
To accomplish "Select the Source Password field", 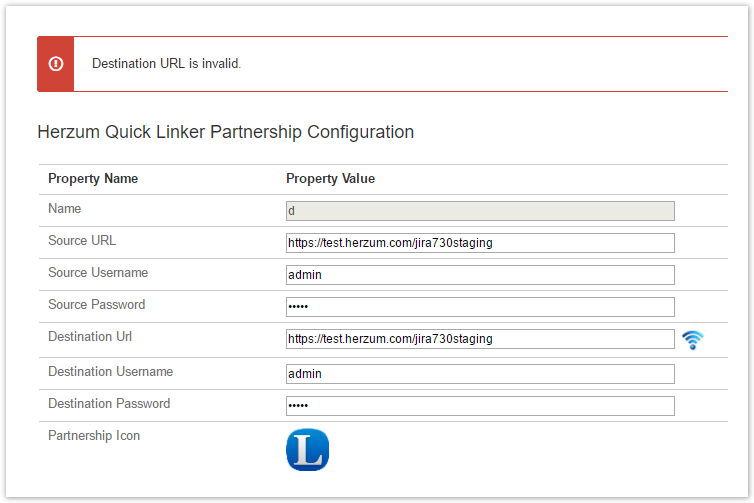I will click(480, 307).
